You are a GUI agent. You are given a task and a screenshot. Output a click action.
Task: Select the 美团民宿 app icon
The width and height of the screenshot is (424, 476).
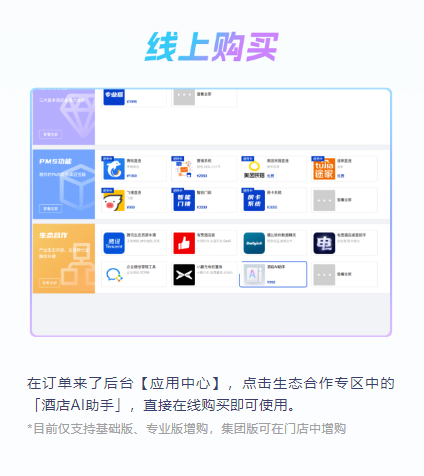[x=254, y=169]
